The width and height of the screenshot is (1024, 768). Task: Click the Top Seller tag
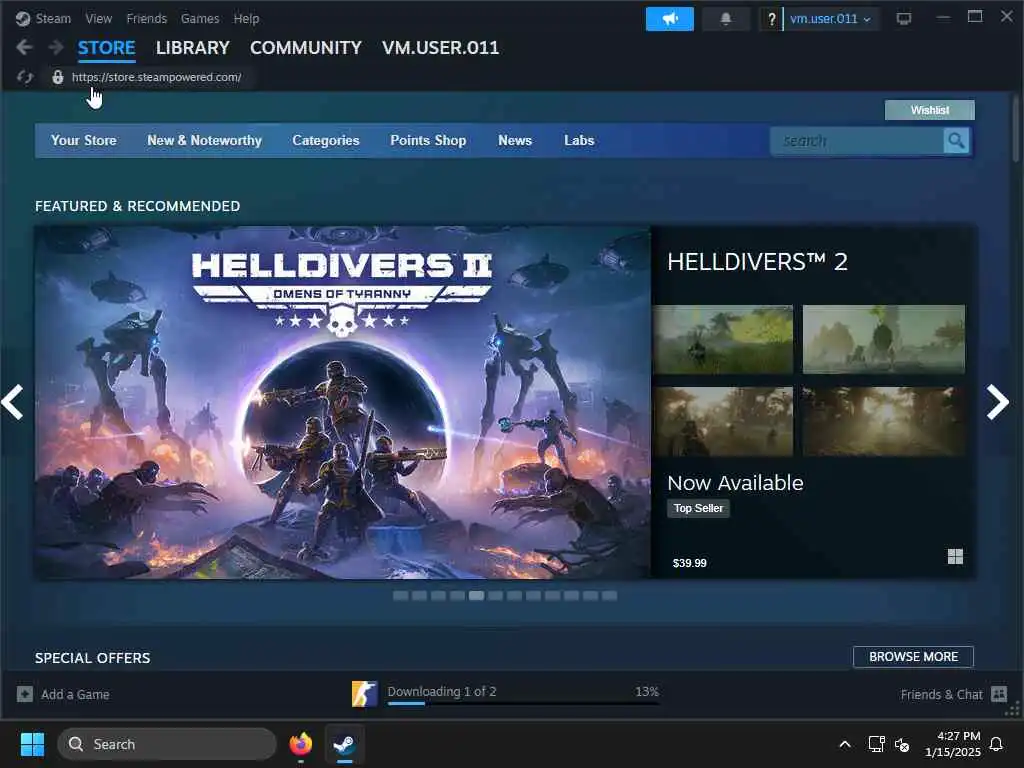(698, 508)
